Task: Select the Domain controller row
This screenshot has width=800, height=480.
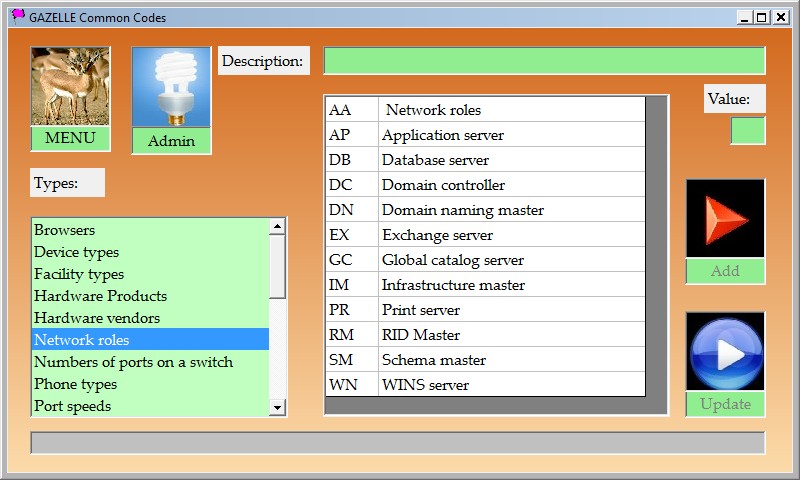Action: tap(486, 185)
